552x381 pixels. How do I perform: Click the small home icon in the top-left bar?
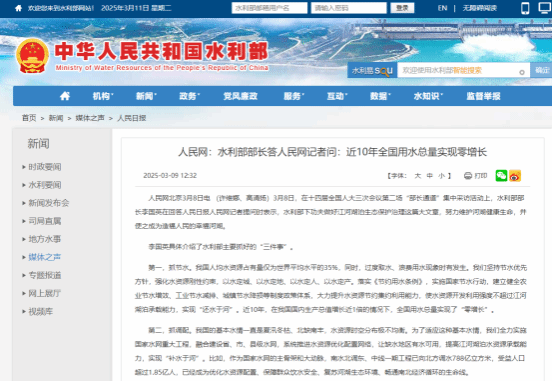point(19,8)
